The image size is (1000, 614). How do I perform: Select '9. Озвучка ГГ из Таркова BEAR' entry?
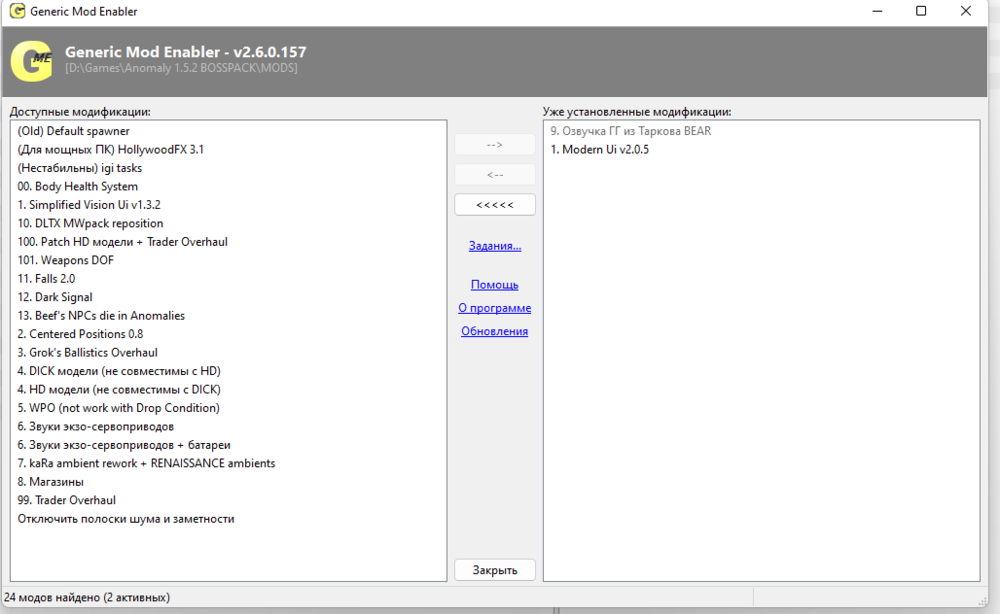click(x=629, y=129)
